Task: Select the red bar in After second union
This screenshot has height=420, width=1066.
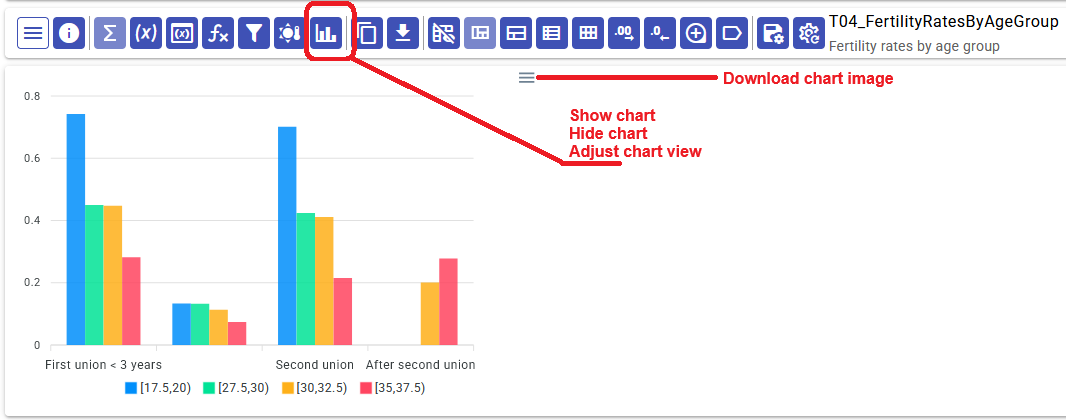Action: pos(448,302)
